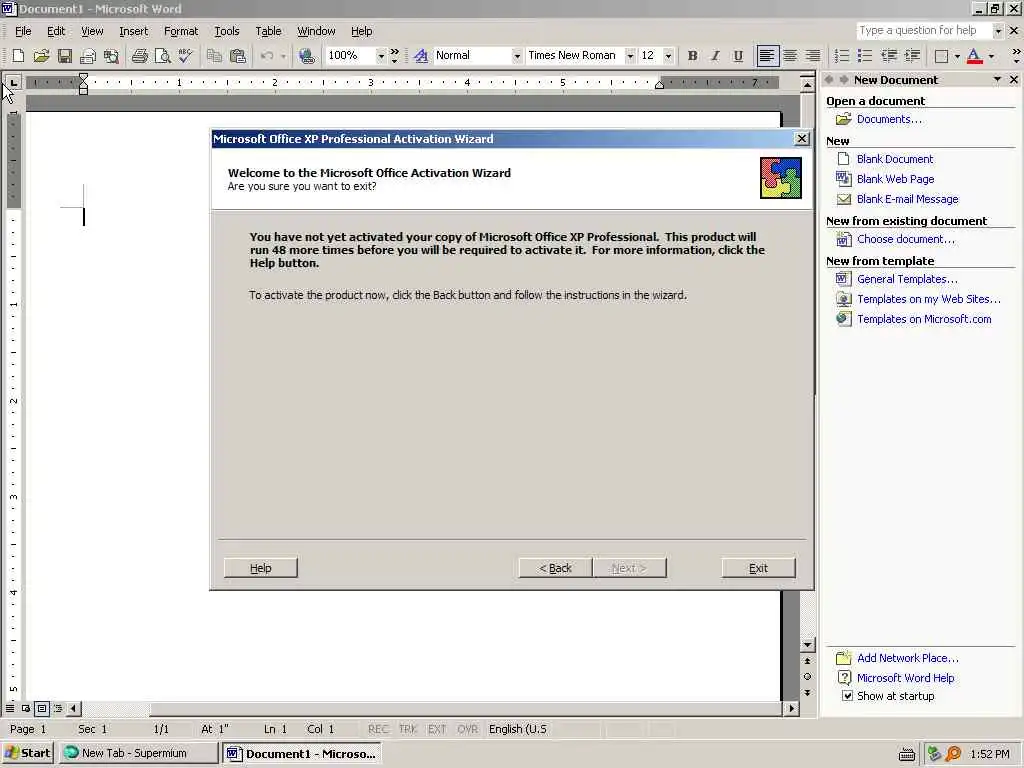Click the wizard's Help button
The image size is (1024, 768).
click(x=261, y=568)
